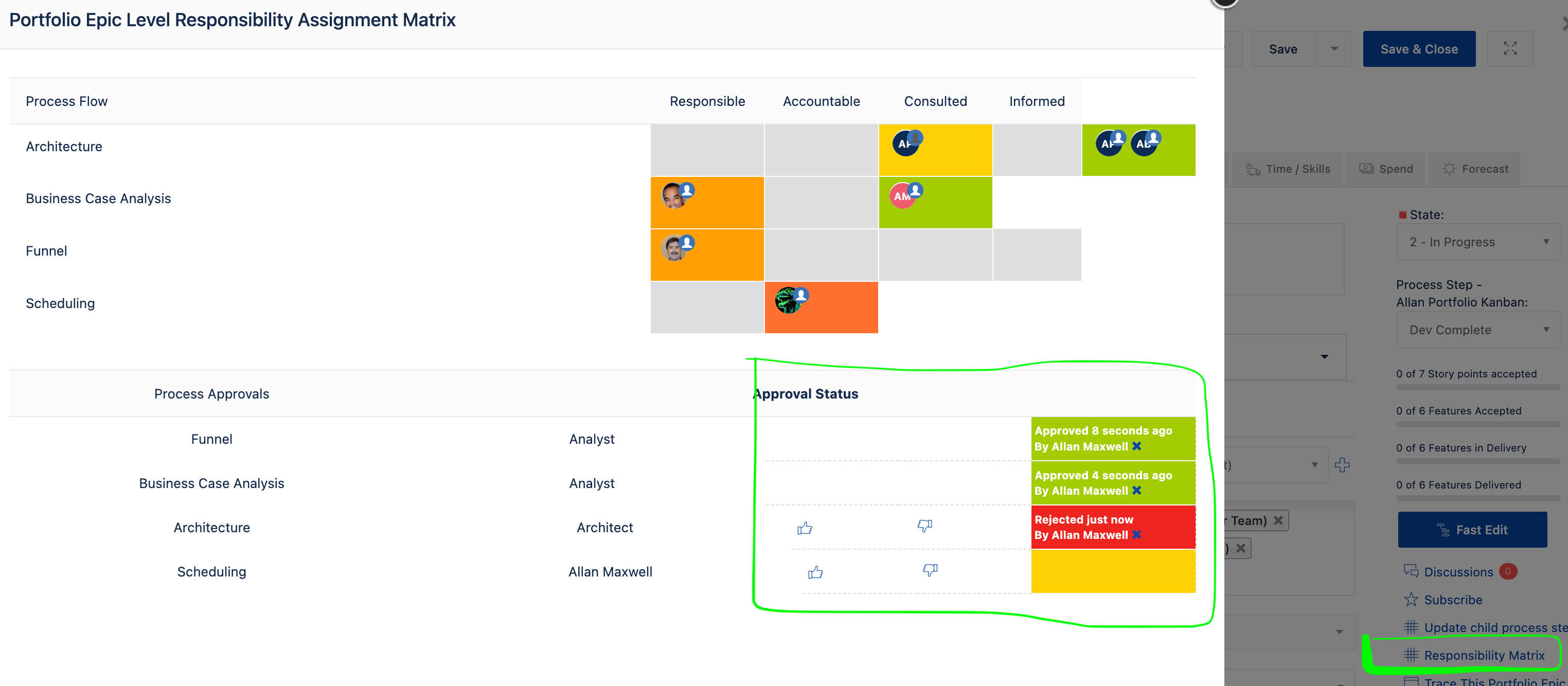Expand the Save button dropdown arrow

tap(1334, 49)
